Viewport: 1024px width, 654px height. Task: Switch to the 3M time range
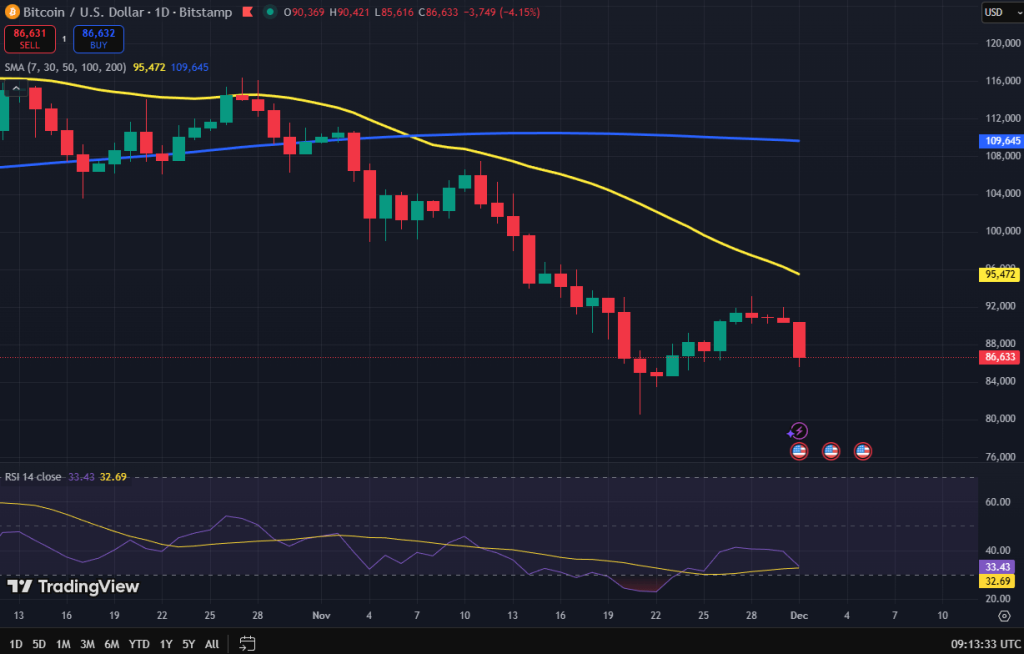tap(88, 644)
